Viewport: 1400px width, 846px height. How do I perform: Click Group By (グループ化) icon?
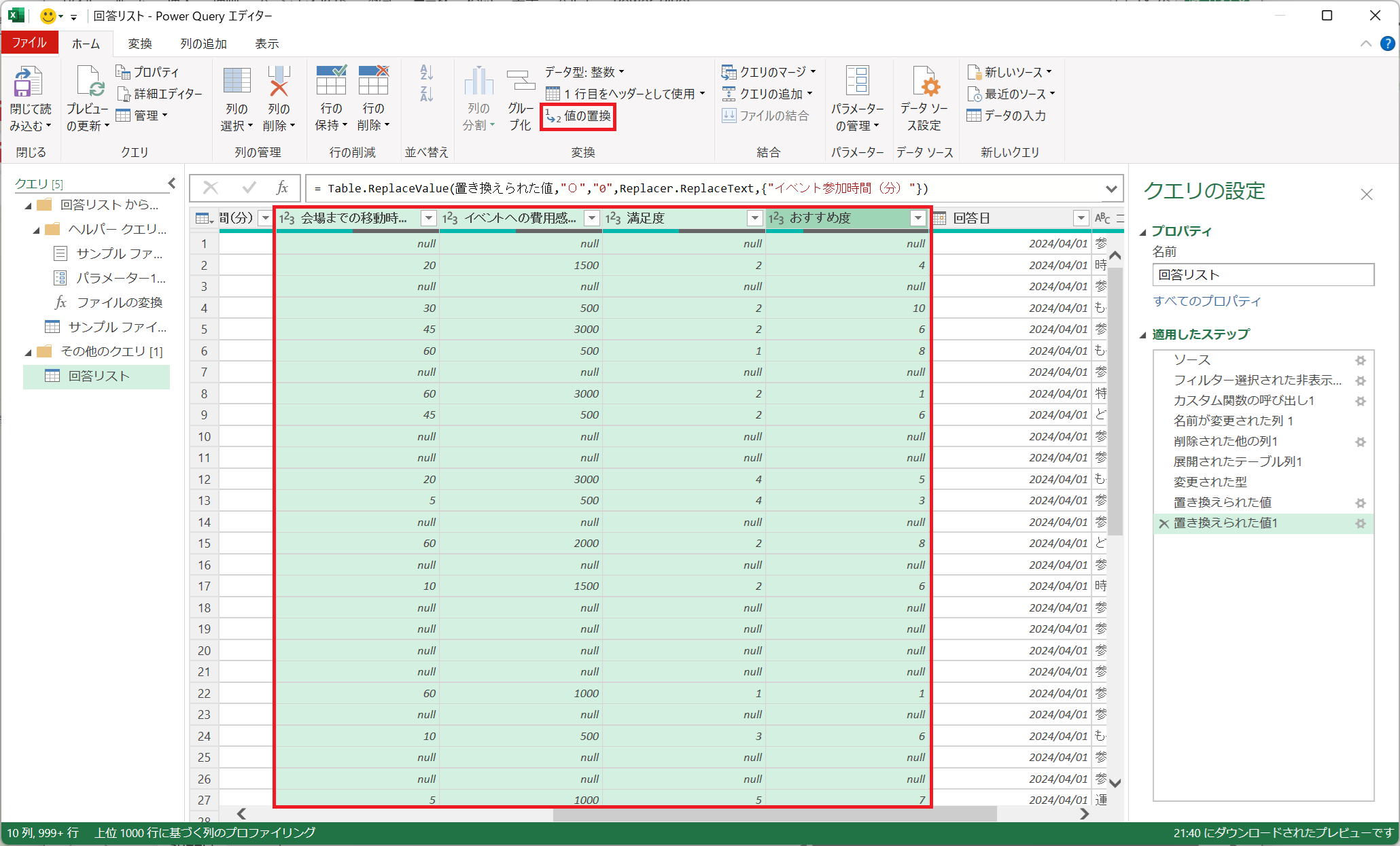(x=521, y=82)
